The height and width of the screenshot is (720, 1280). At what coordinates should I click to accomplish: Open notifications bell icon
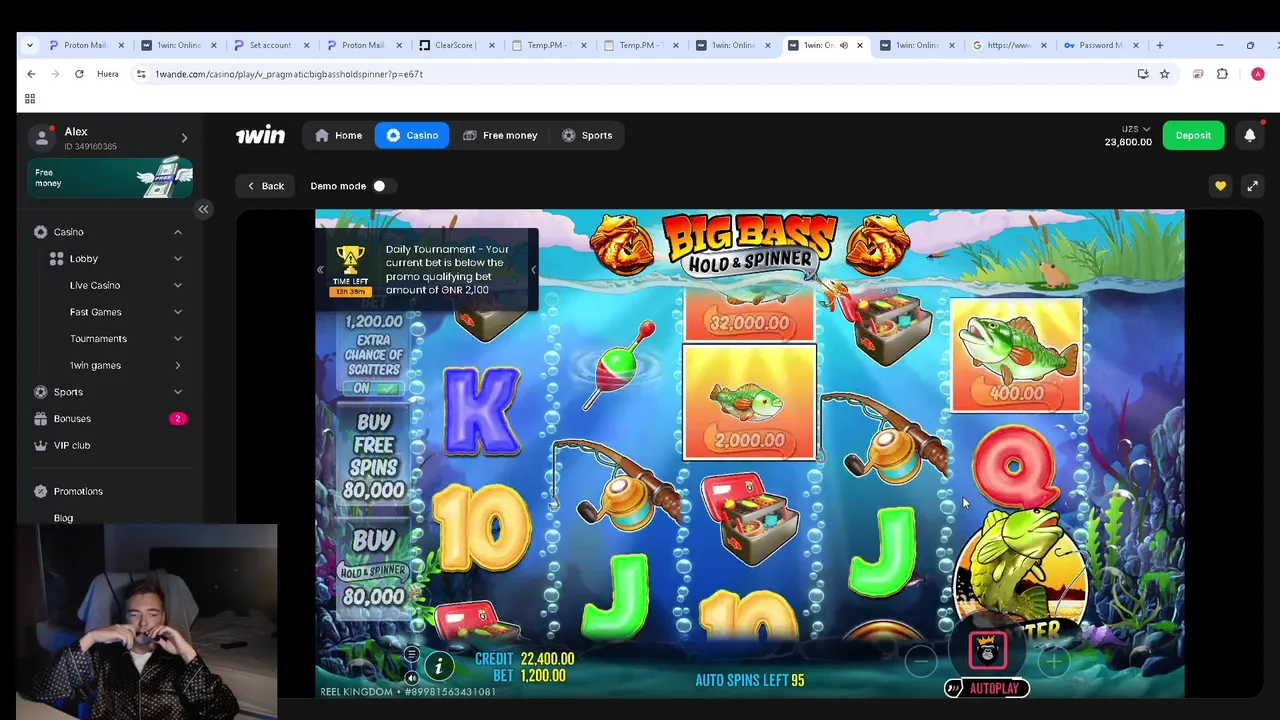(1250, 135)
